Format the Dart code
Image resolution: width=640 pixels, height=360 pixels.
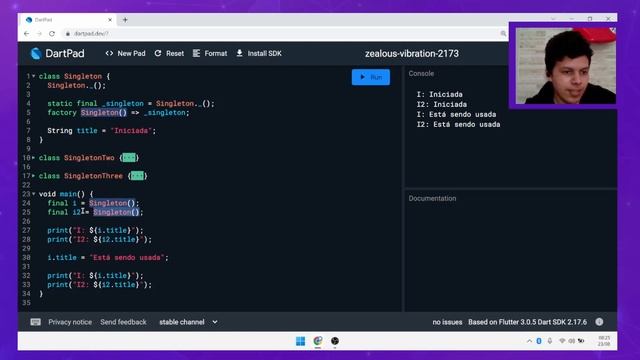[x=210, y=53]
